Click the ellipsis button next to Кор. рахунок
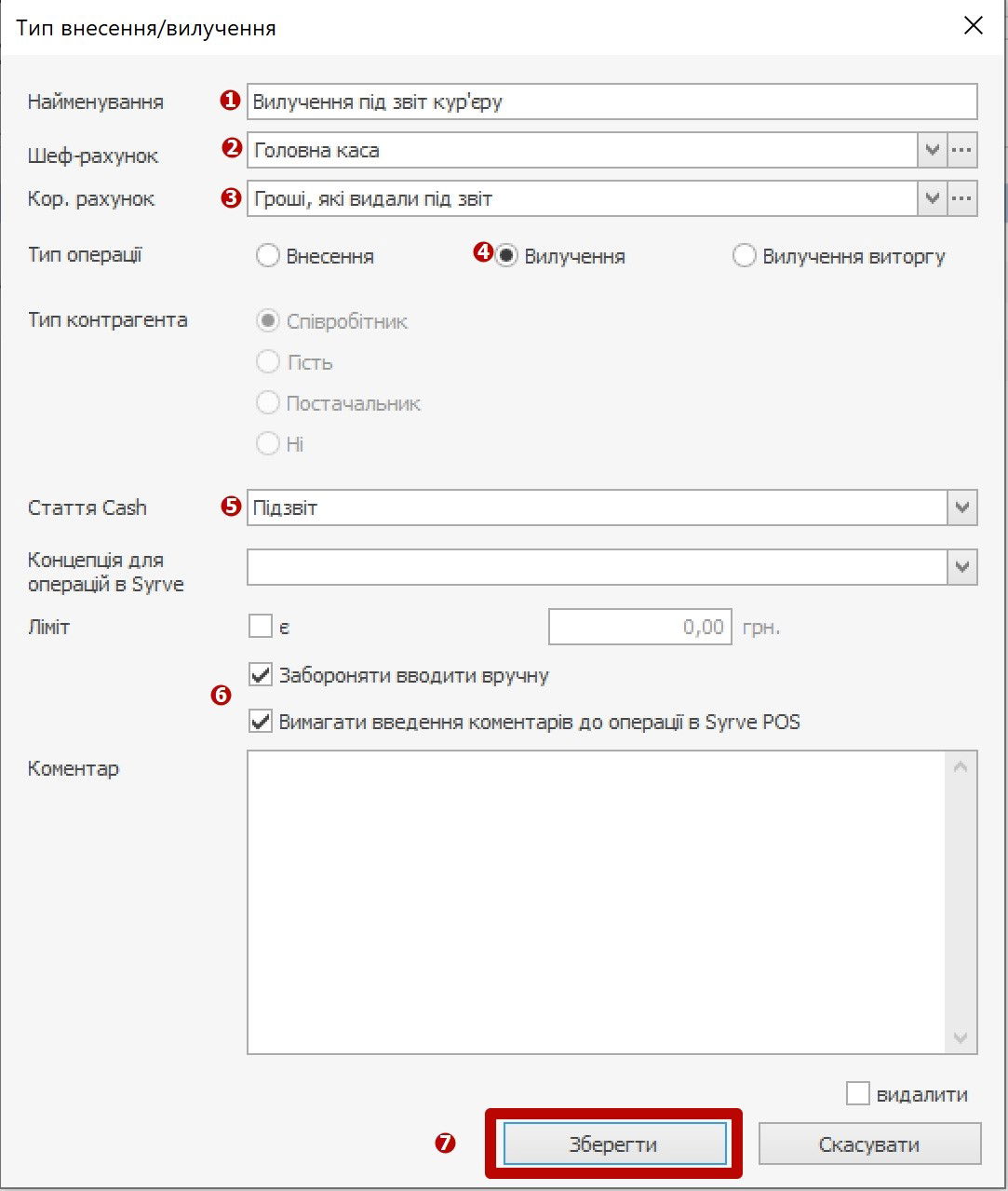1008x1191 pixels. pos(962,198)
